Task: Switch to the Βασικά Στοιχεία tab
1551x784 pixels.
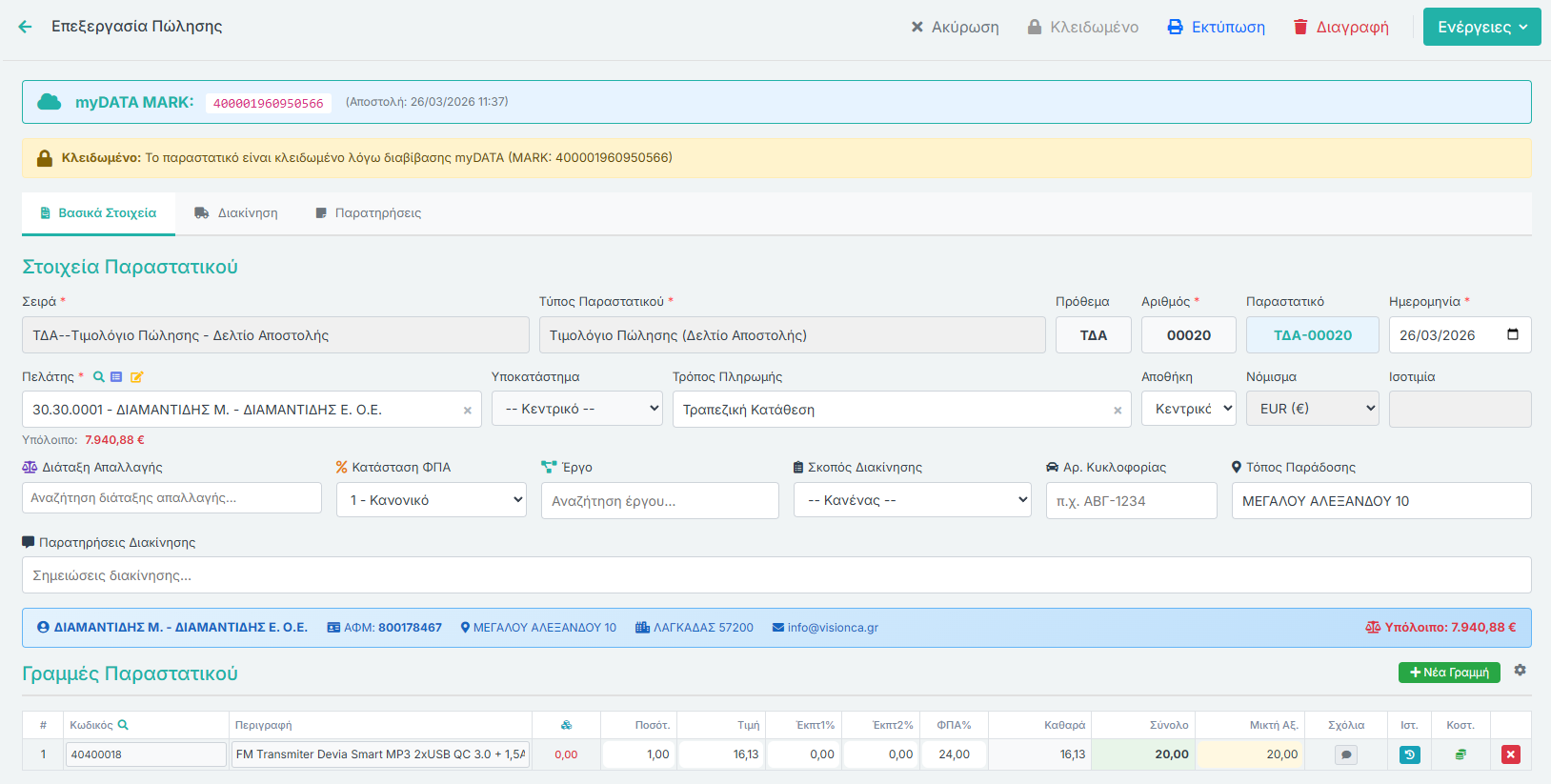Action: tap(98, 213)
